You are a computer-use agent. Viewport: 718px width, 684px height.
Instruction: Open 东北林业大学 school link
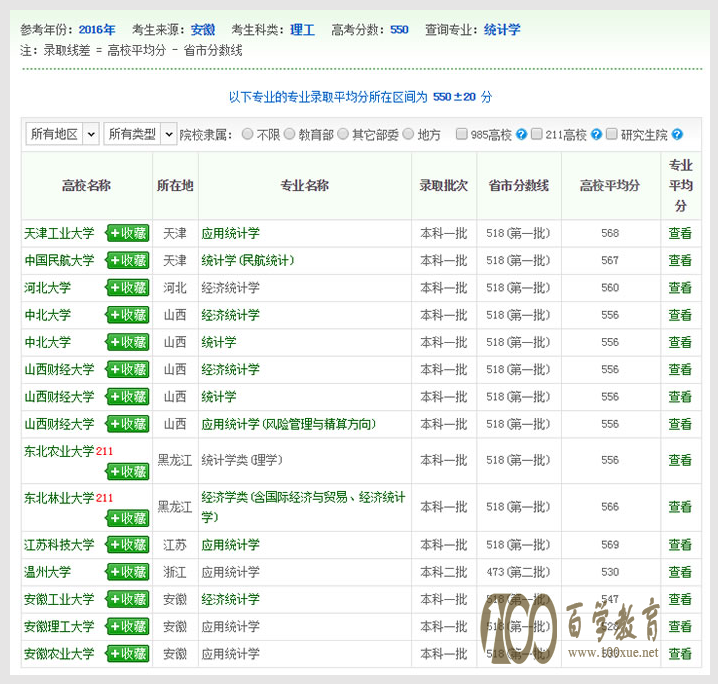click(59, 498)
